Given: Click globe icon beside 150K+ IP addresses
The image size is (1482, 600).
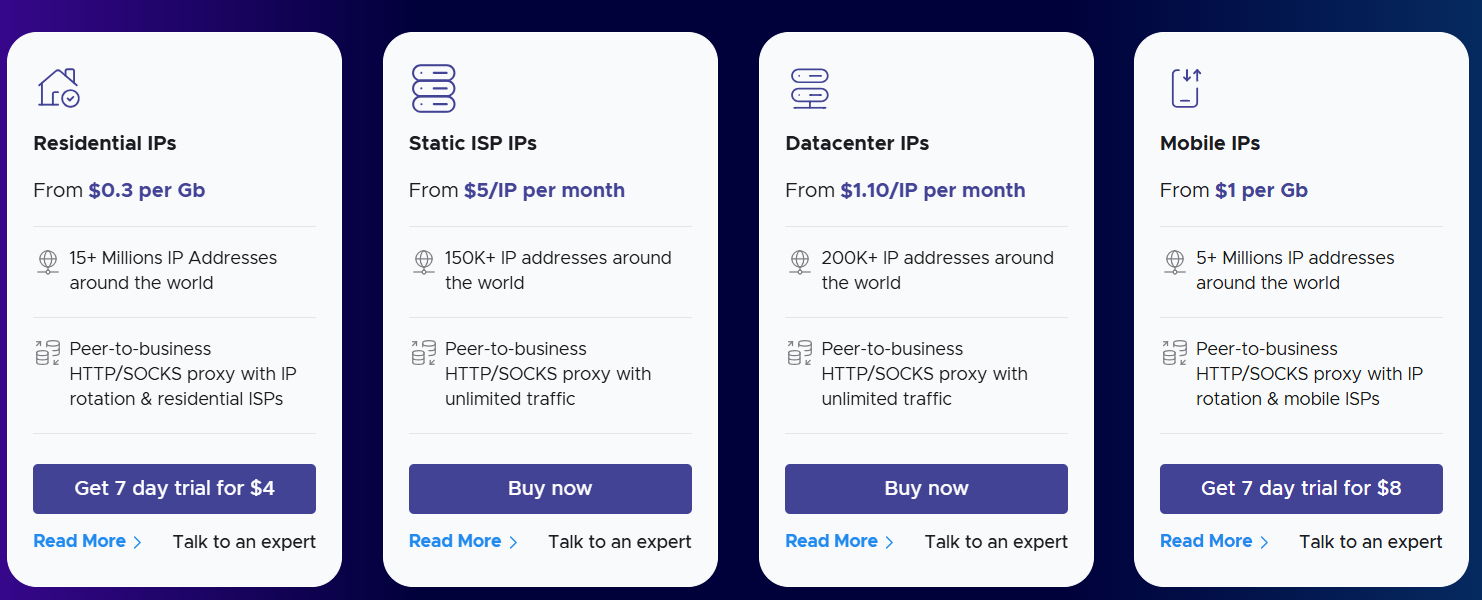Looking at the screenshot, I should (423, 261).
